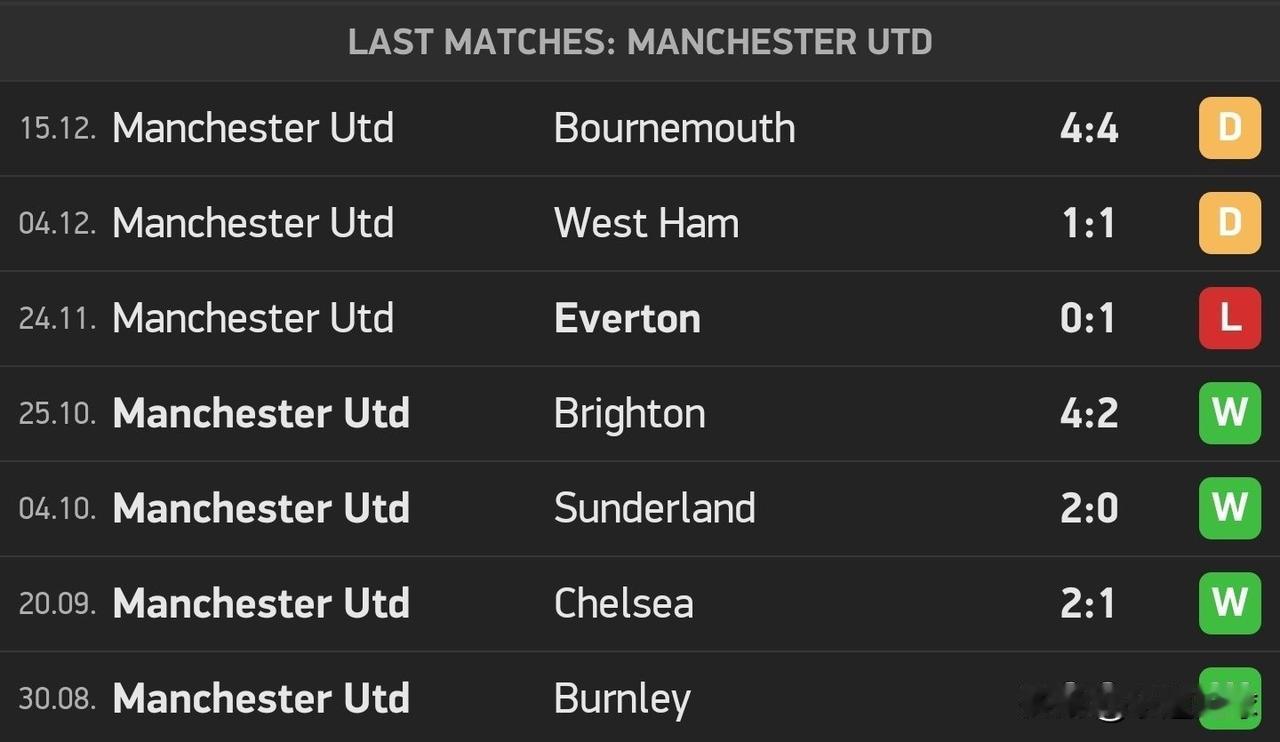Click the 4:4 score against Bournemouth
This screenshot has width=1280, height=742.
1088,128
